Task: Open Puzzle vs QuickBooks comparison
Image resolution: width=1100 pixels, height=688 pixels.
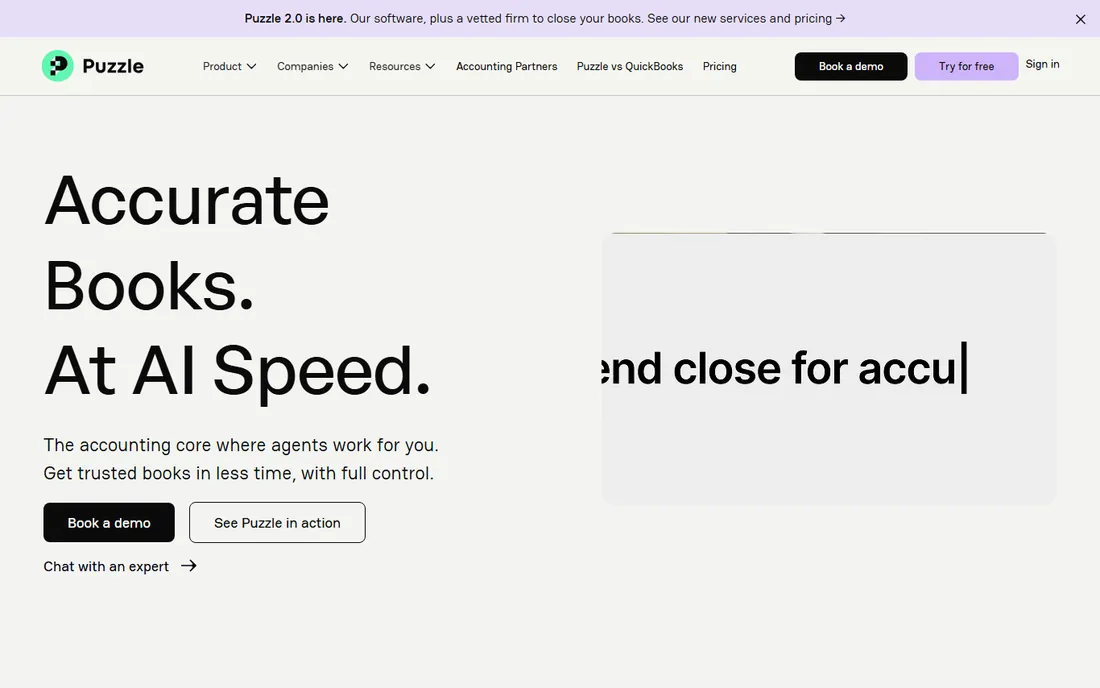Action: (629, 66)
